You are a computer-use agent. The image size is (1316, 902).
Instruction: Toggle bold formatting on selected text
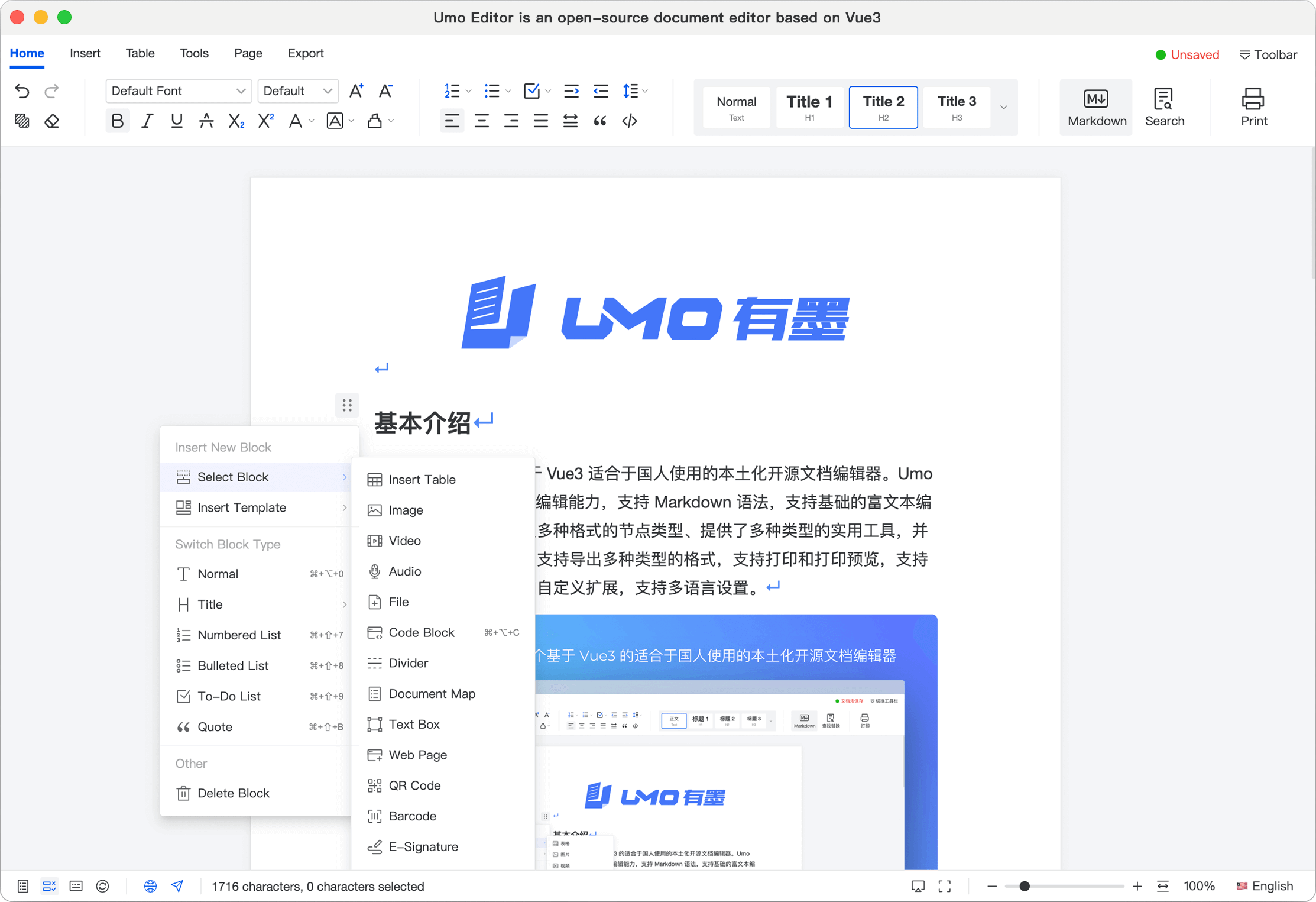(x=117, y=121)
